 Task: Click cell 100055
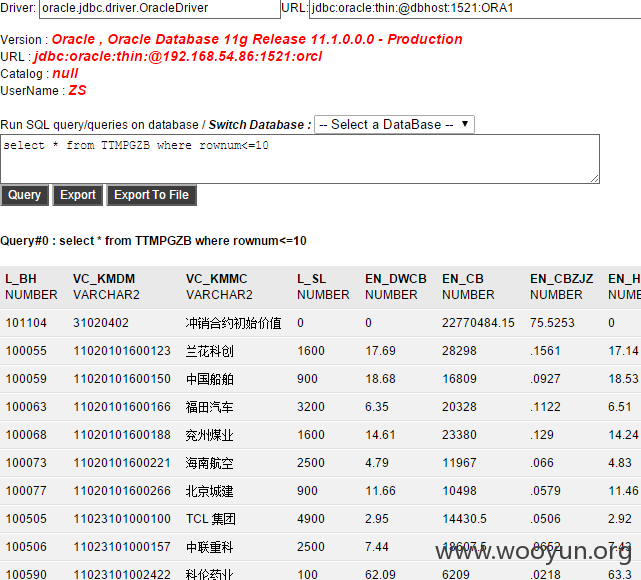26,351
